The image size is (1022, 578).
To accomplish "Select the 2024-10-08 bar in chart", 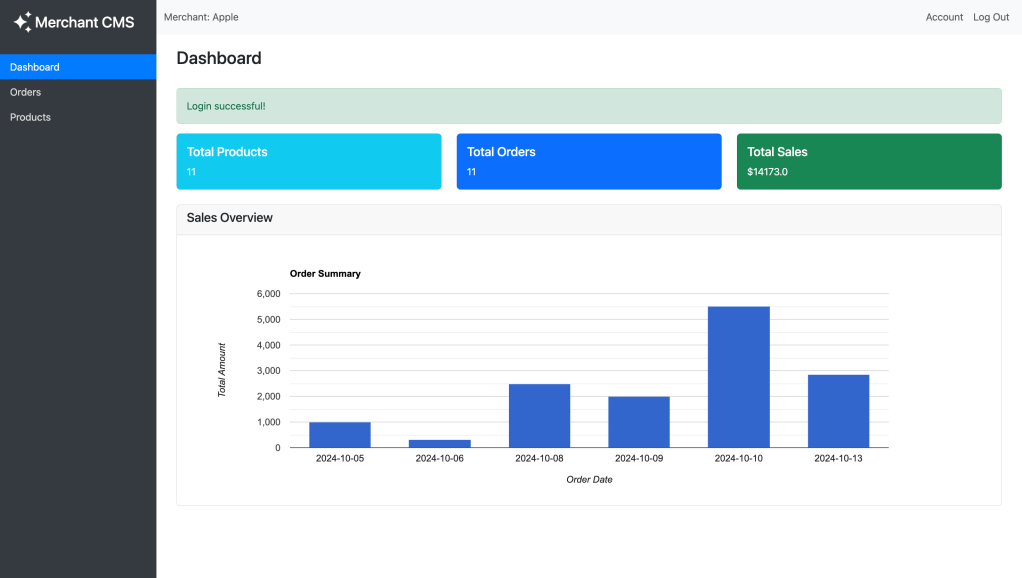I will click(539, 416).
